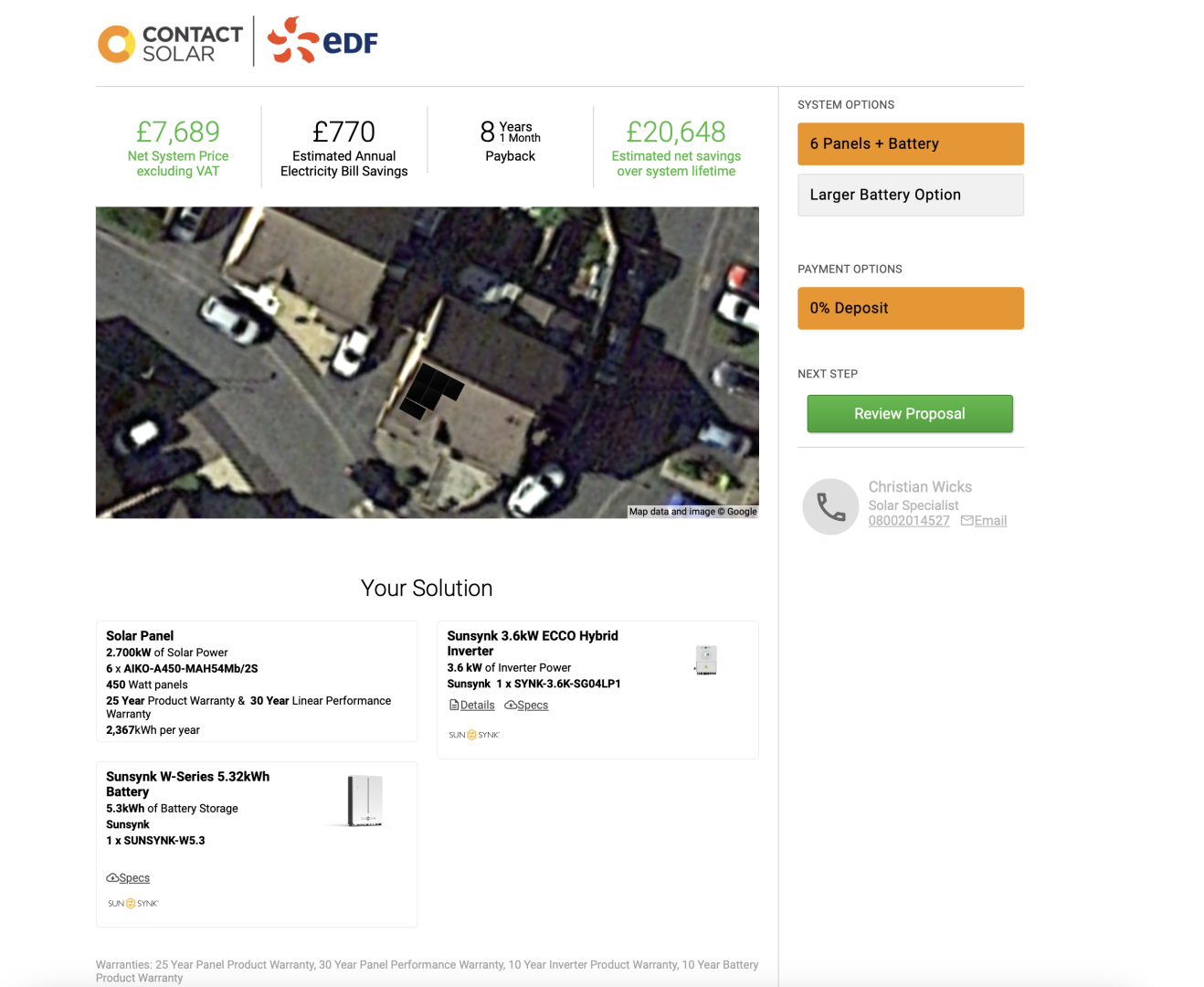Viewport: 1204px width, 987px height.
Task: Open the hybrid inverter product image
Action: (x=705, y=660)
